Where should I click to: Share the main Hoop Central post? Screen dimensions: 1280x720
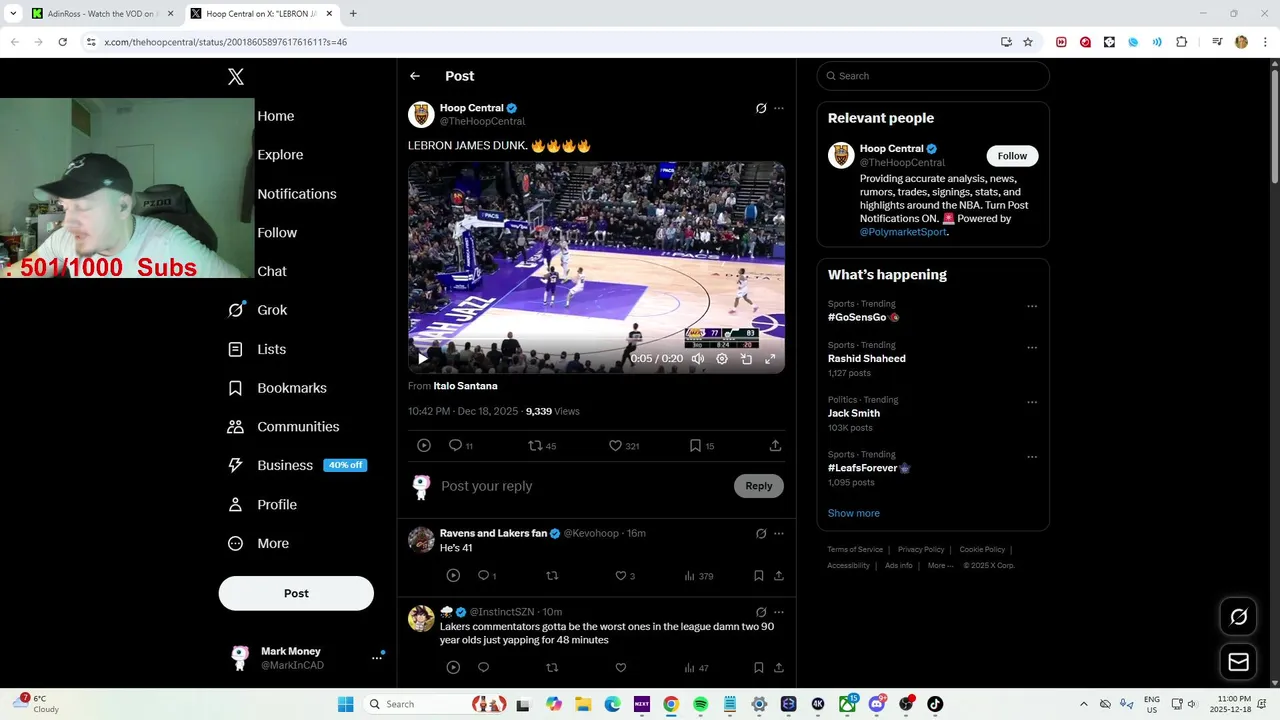(775, 446)
